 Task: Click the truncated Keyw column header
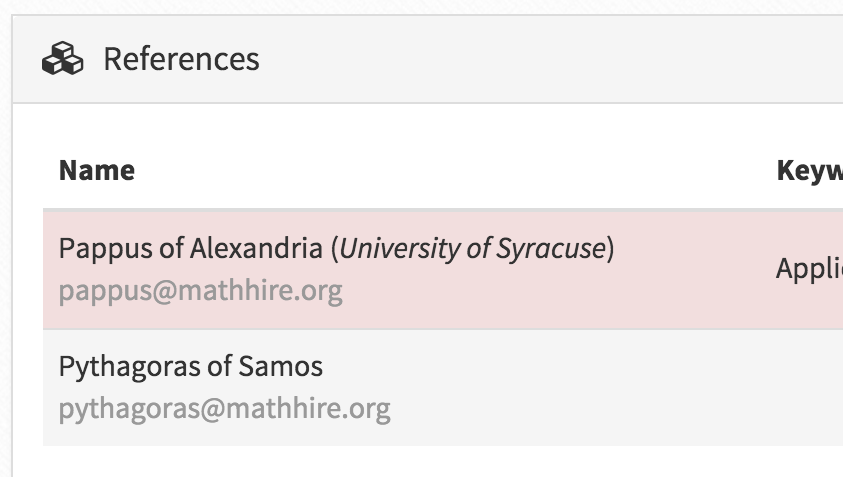809,170
